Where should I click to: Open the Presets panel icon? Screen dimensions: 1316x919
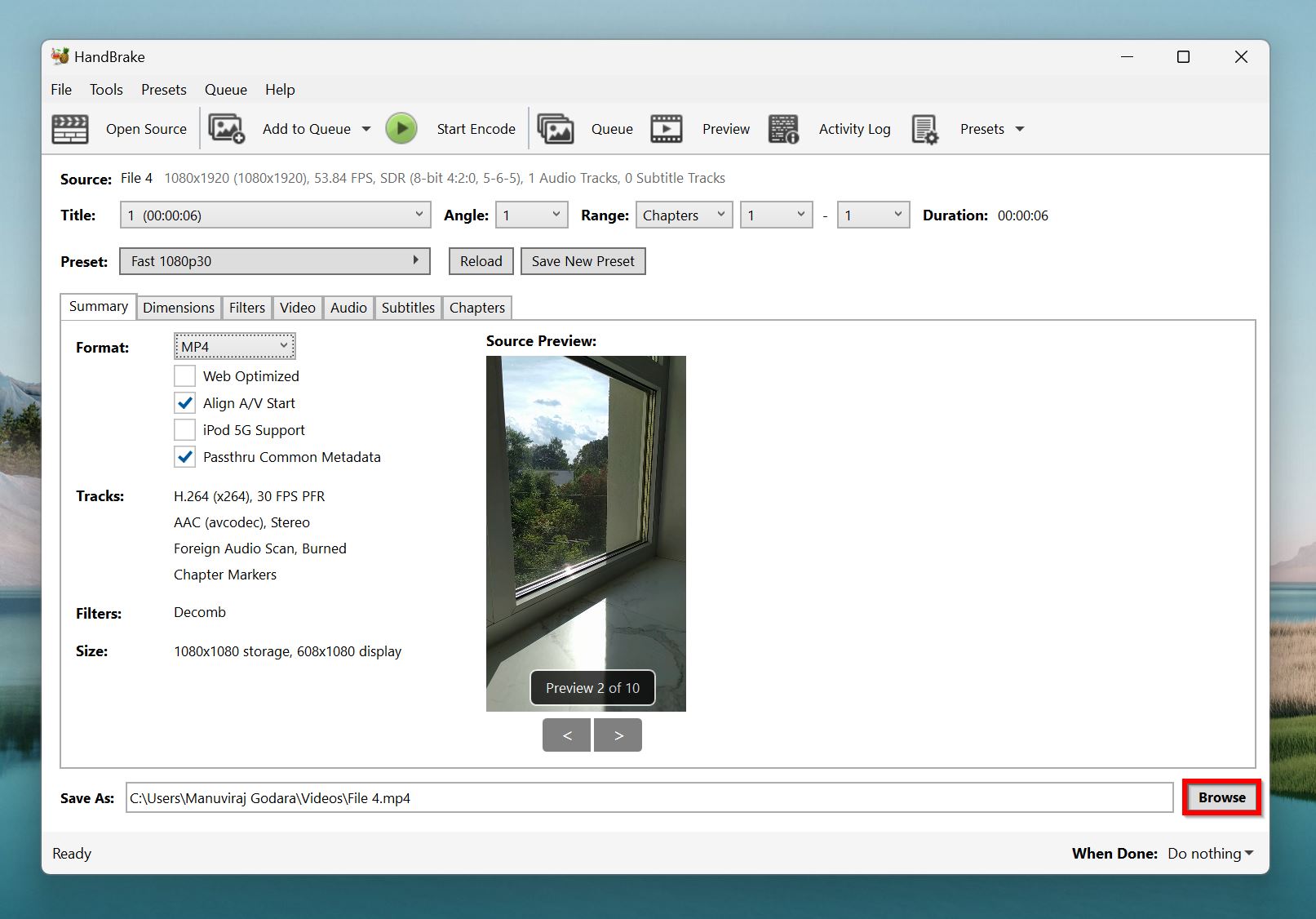[x=924, y=128]
